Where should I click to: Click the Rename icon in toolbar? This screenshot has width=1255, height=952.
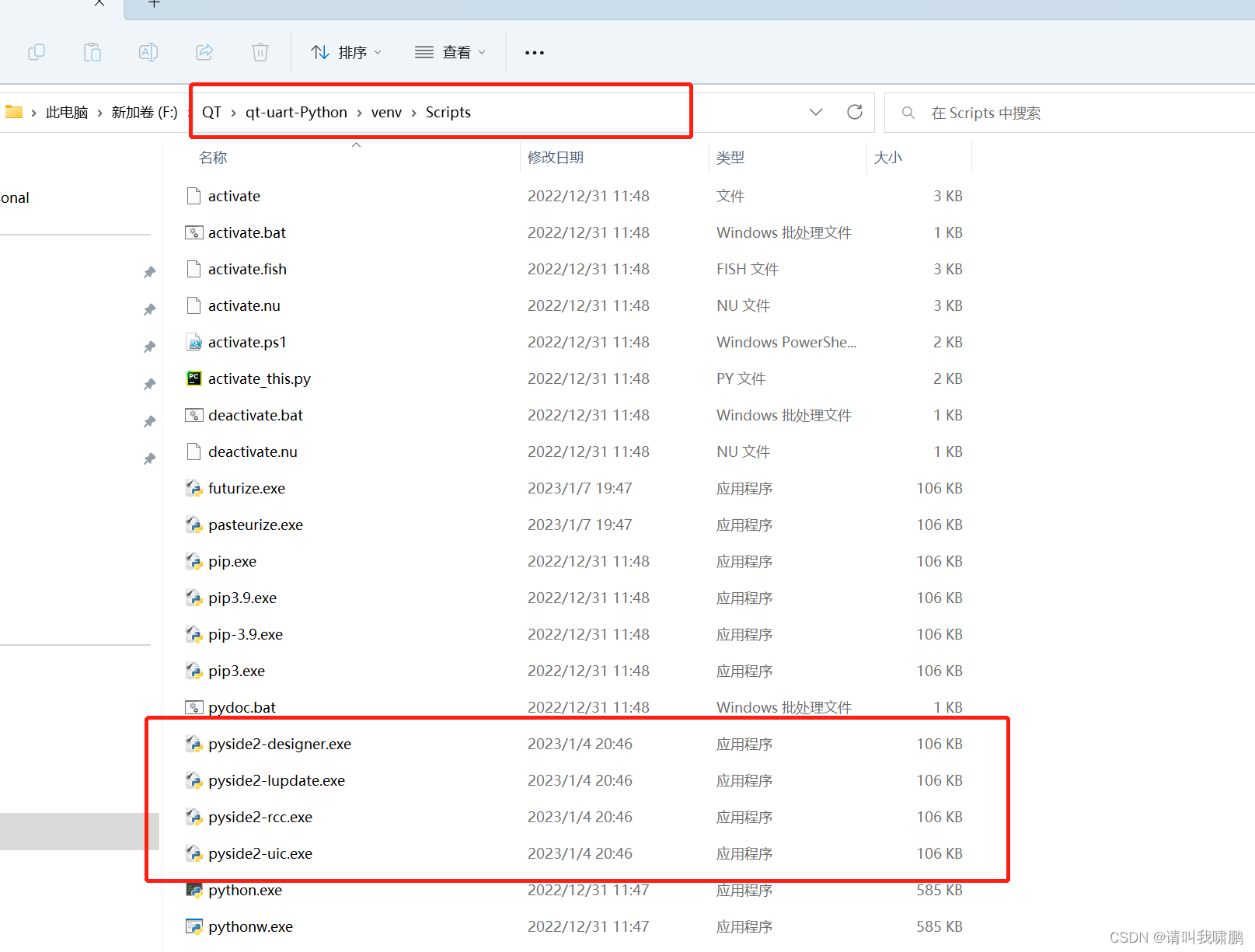click(148, 52)
